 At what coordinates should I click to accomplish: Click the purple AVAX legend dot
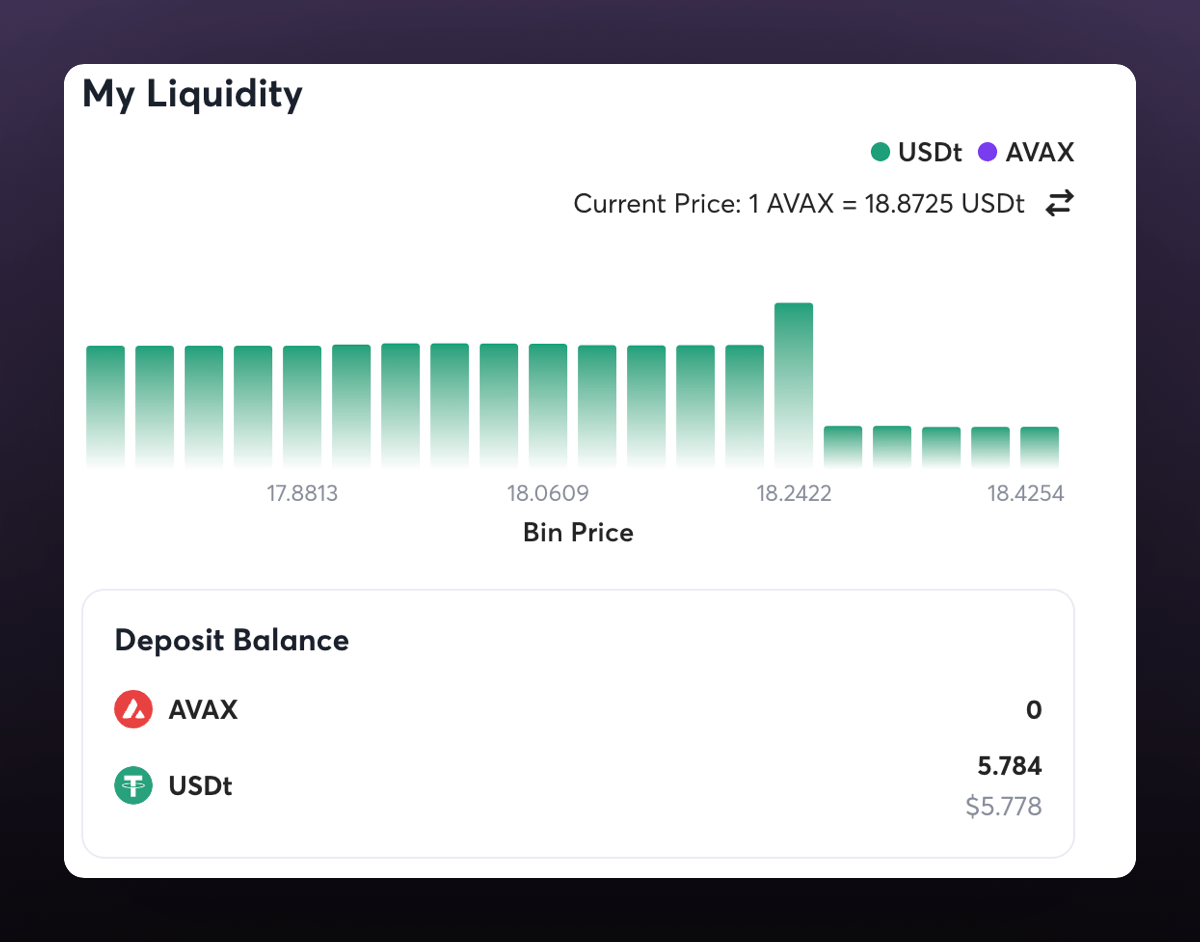point(988,153)
